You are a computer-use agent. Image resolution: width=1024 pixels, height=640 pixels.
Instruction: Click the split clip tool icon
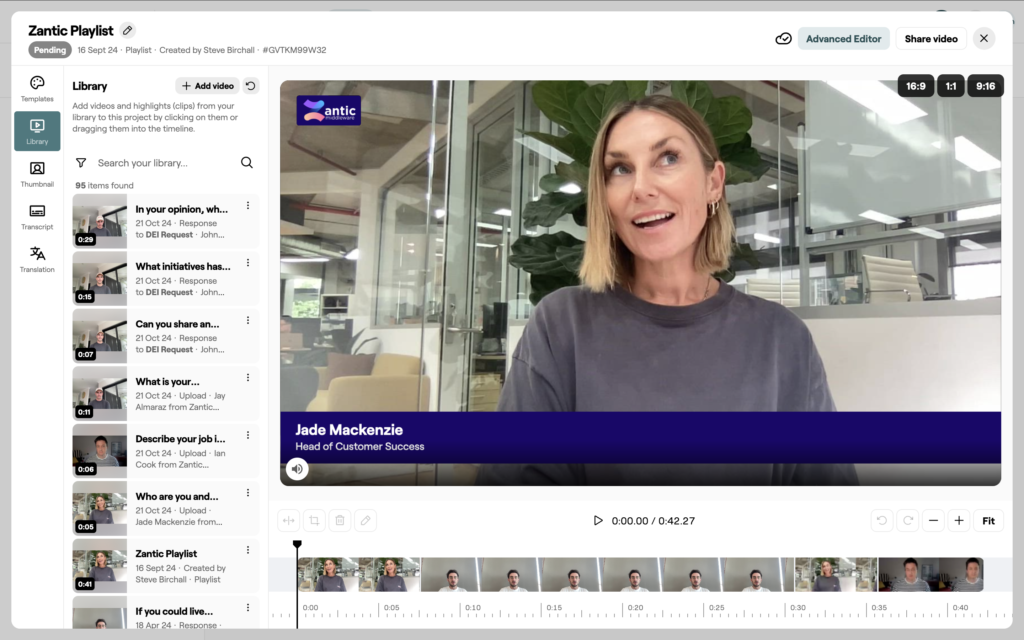pos(289,520)
